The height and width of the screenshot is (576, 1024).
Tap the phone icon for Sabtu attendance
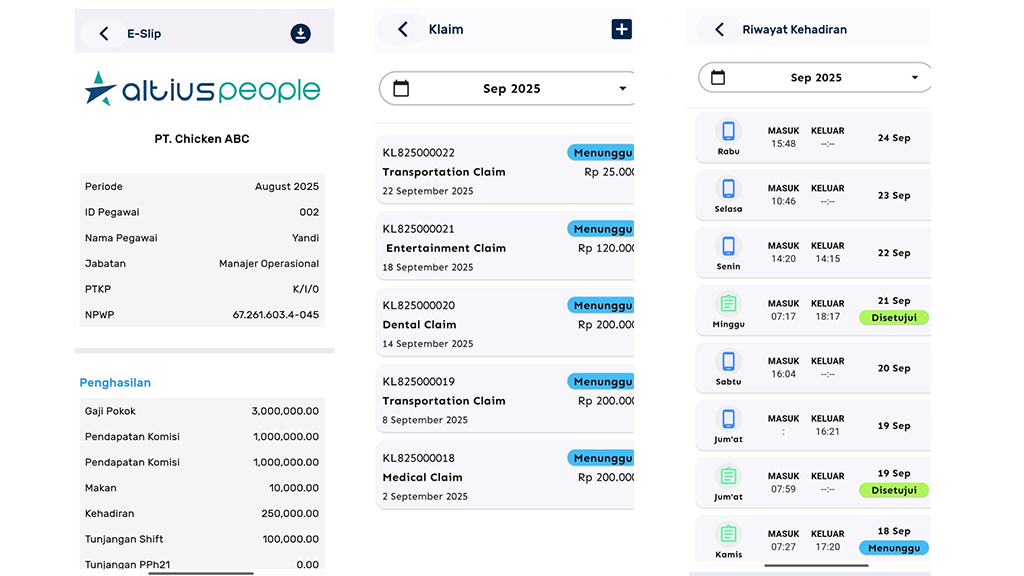click(728, 361)
